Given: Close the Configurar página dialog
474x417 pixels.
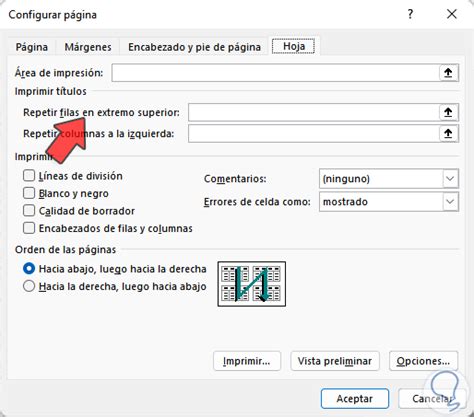Looking at the screenshot, I should point(452,14).
